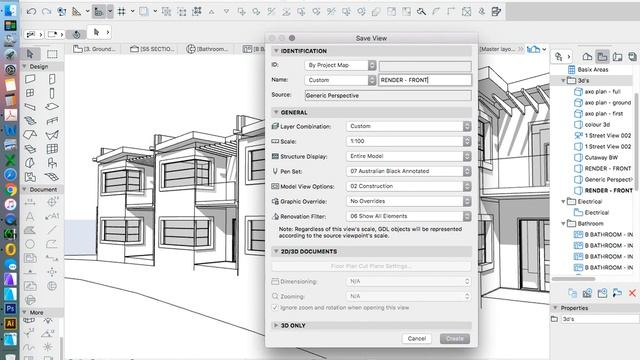Select the Marquee tool in the toolbox
The width and height of the screenshot is (640, 360).
tap(52, 54)
